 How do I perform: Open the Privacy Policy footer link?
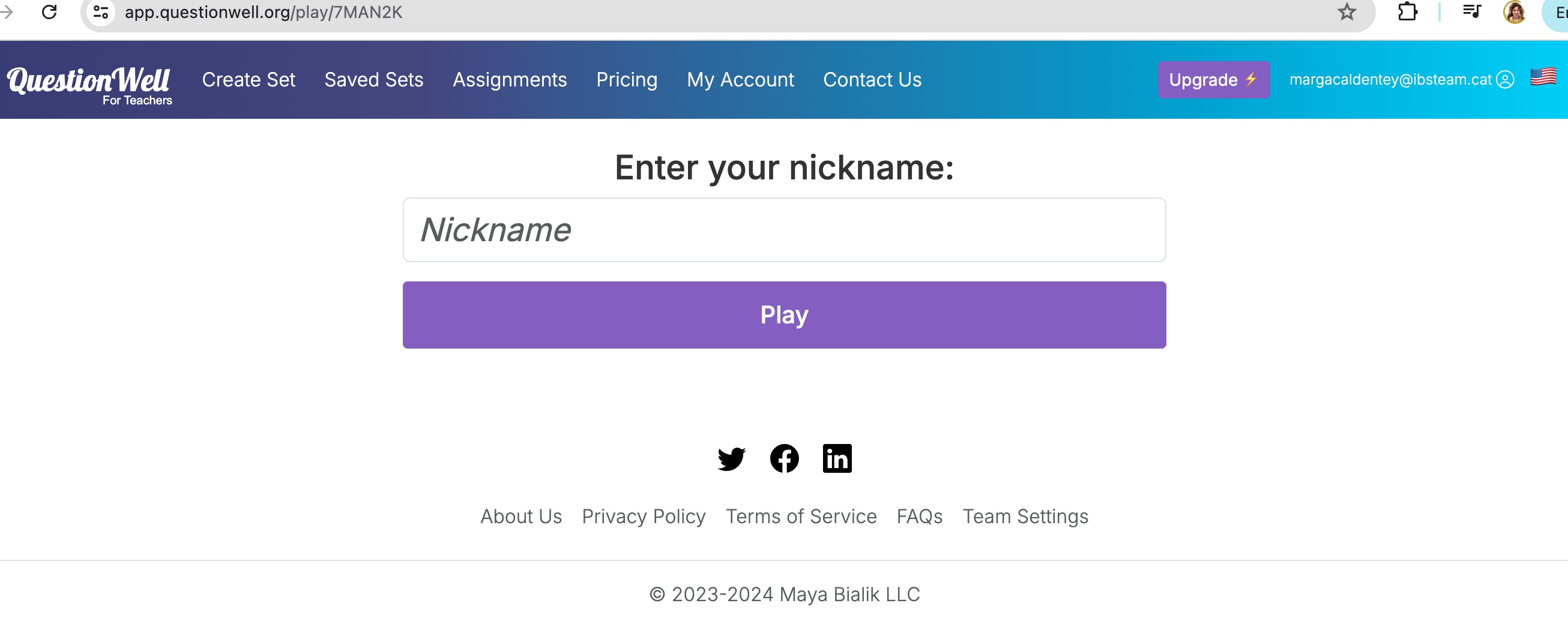[x=644, y=517]
